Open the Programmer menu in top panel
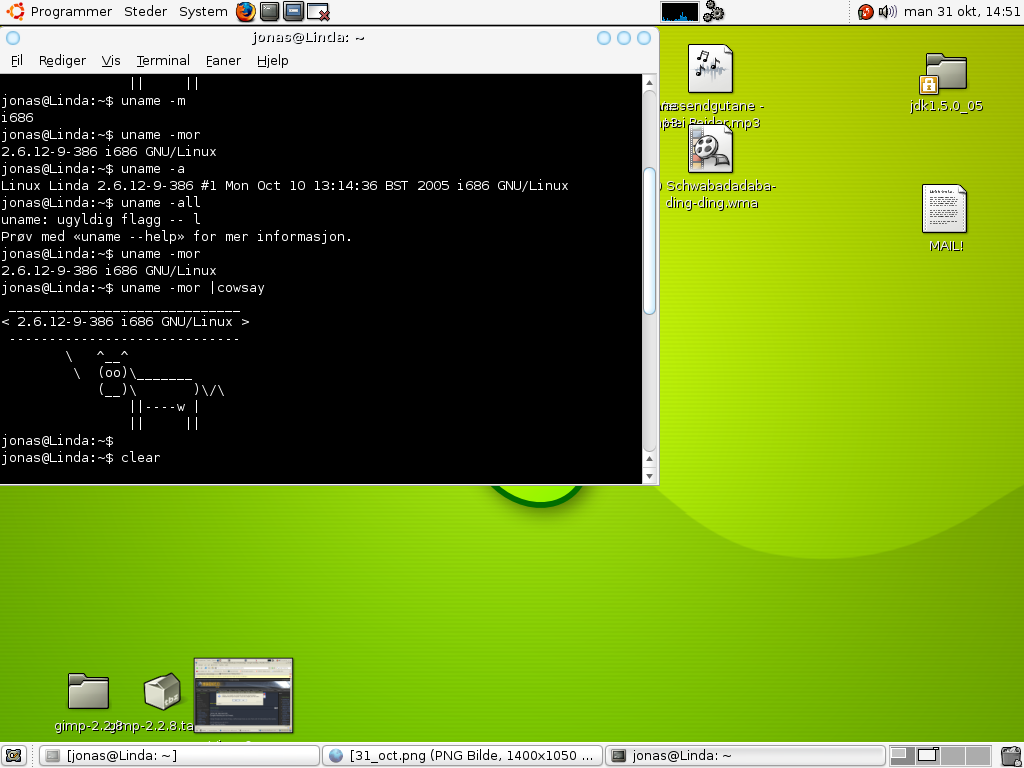1024x768 pixels. 71,12
